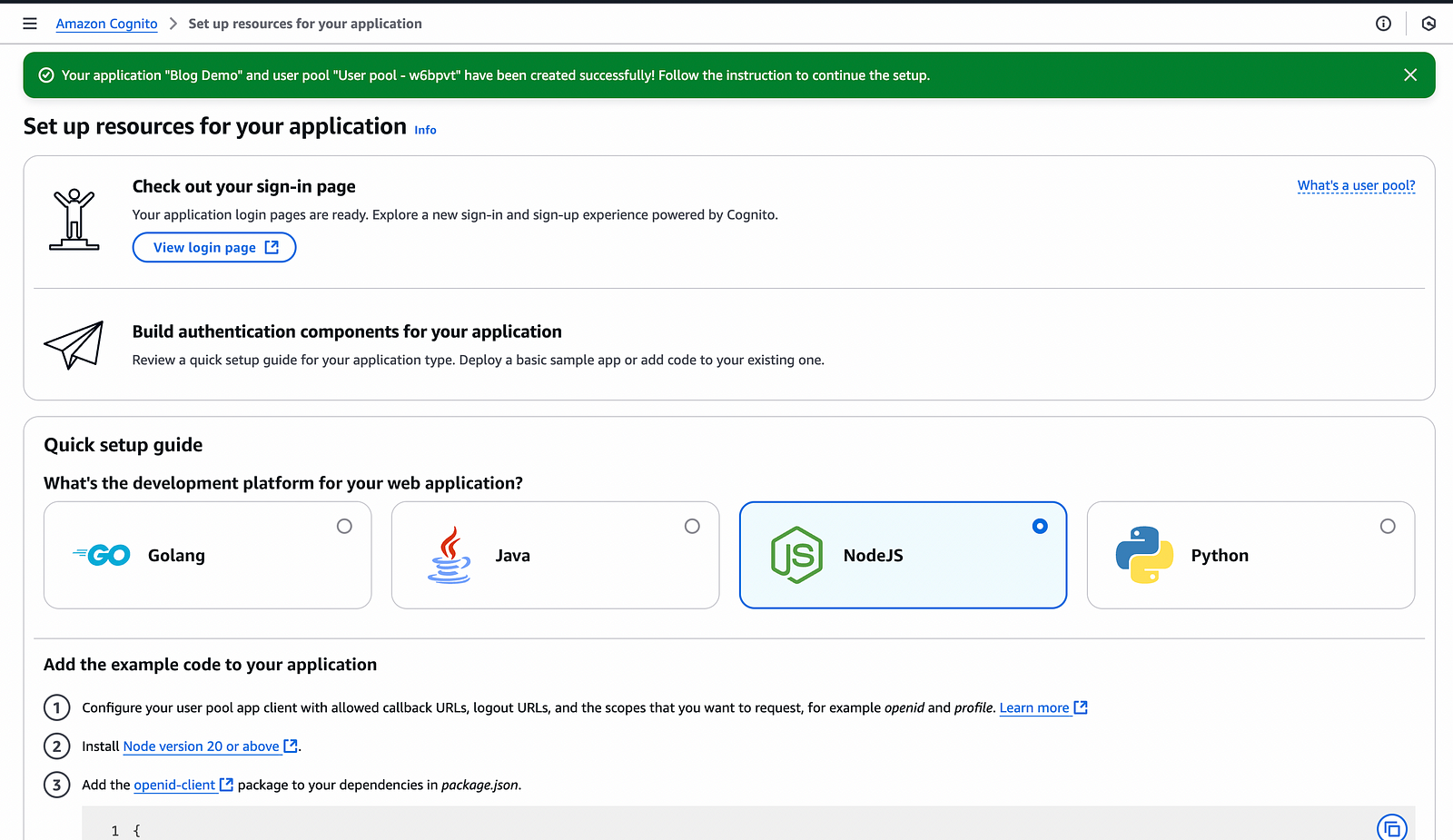The image size is (1453, 840).
Task: Click the Golang logo icon
Action: click(x=102, y=555)
